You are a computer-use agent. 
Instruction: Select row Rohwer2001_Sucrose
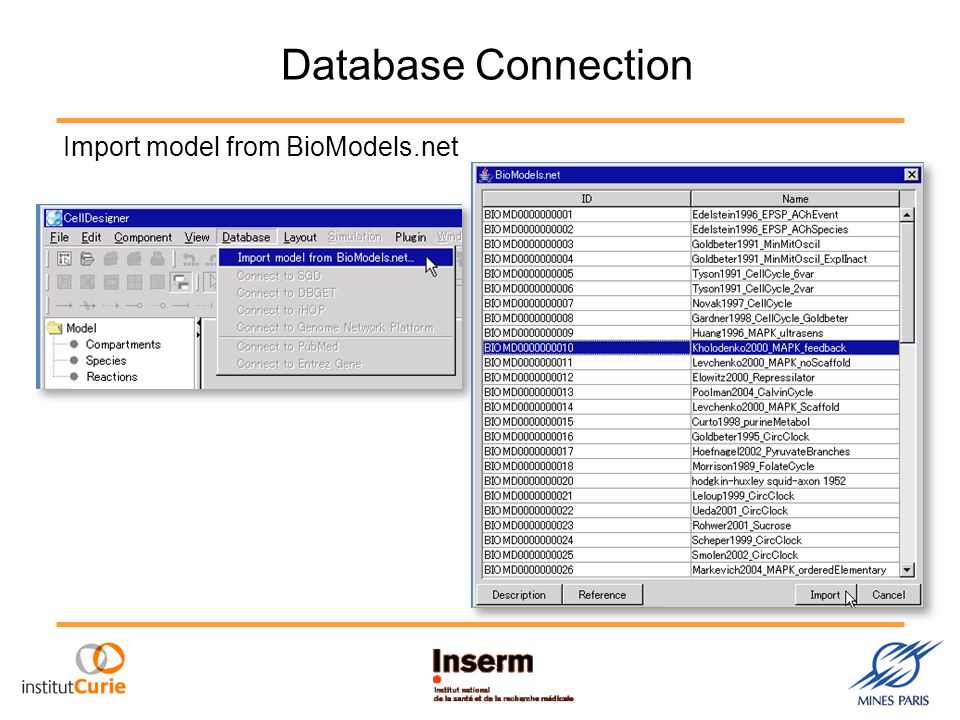[691, 525]
